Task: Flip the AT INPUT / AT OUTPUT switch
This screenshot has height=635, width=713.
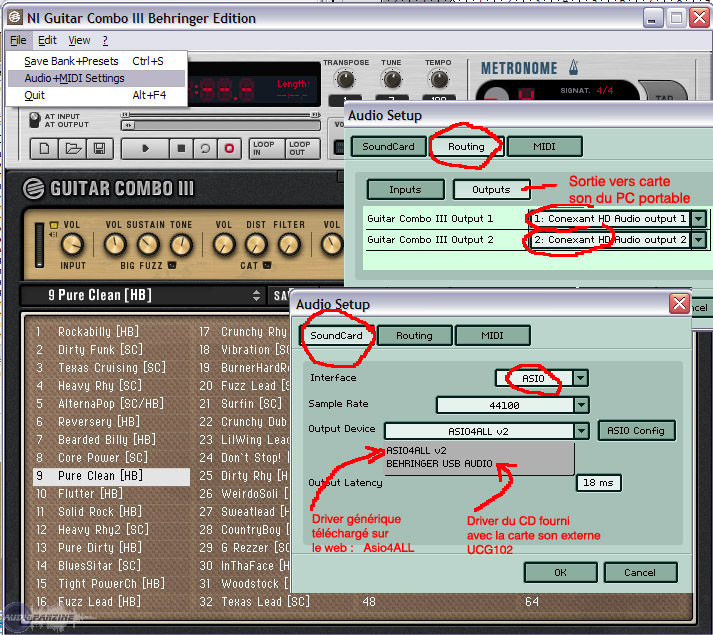Action: pos(35,120)
